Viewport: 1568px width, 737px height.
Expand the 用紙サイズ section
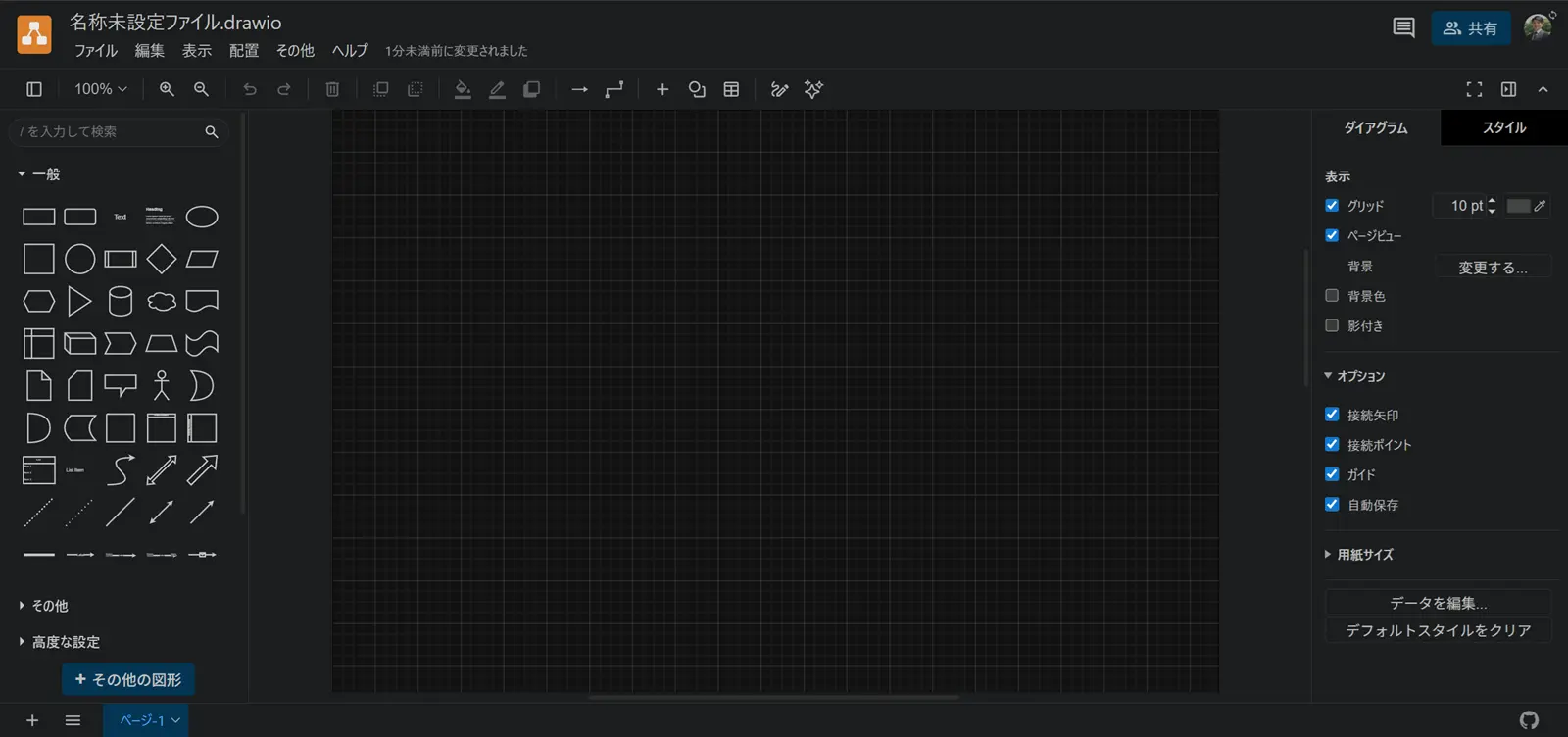(1364, 555)
